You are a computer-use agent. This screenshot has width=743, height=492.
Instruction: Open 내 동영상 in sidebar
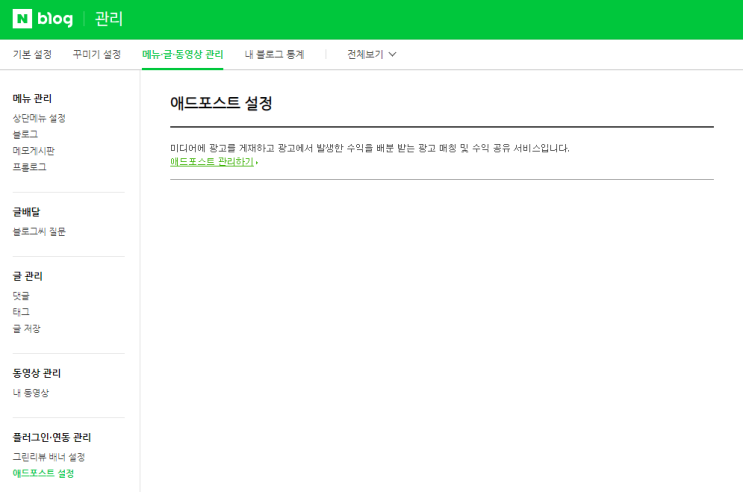(31, 392)
